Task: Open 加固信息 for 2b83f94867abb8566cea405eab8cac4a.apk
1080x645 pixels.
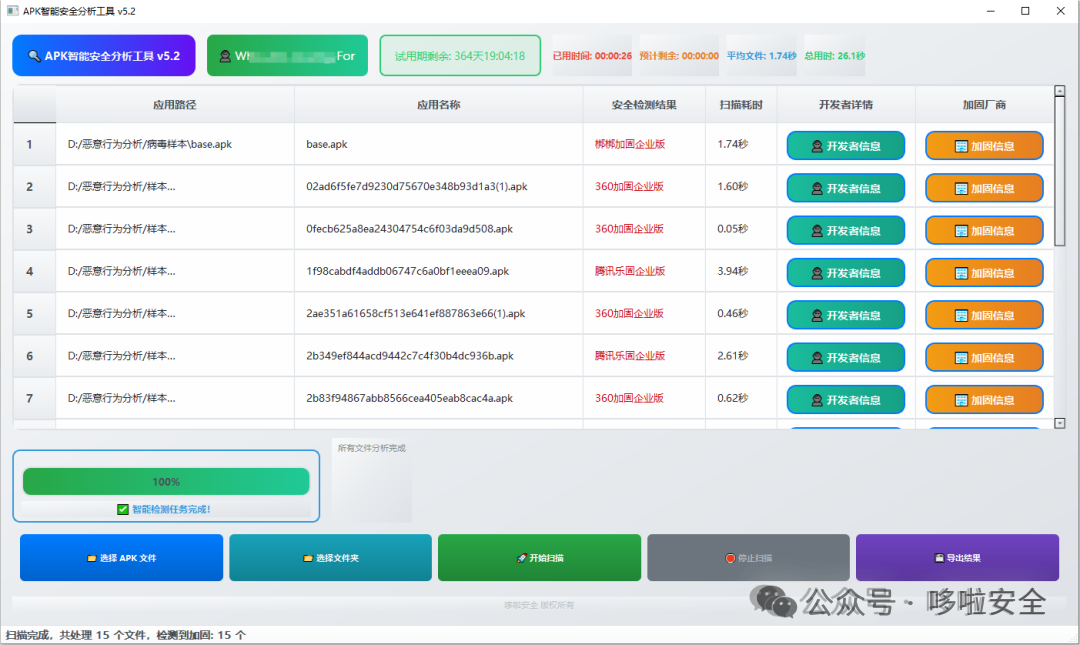Action: tap(984, 400)
